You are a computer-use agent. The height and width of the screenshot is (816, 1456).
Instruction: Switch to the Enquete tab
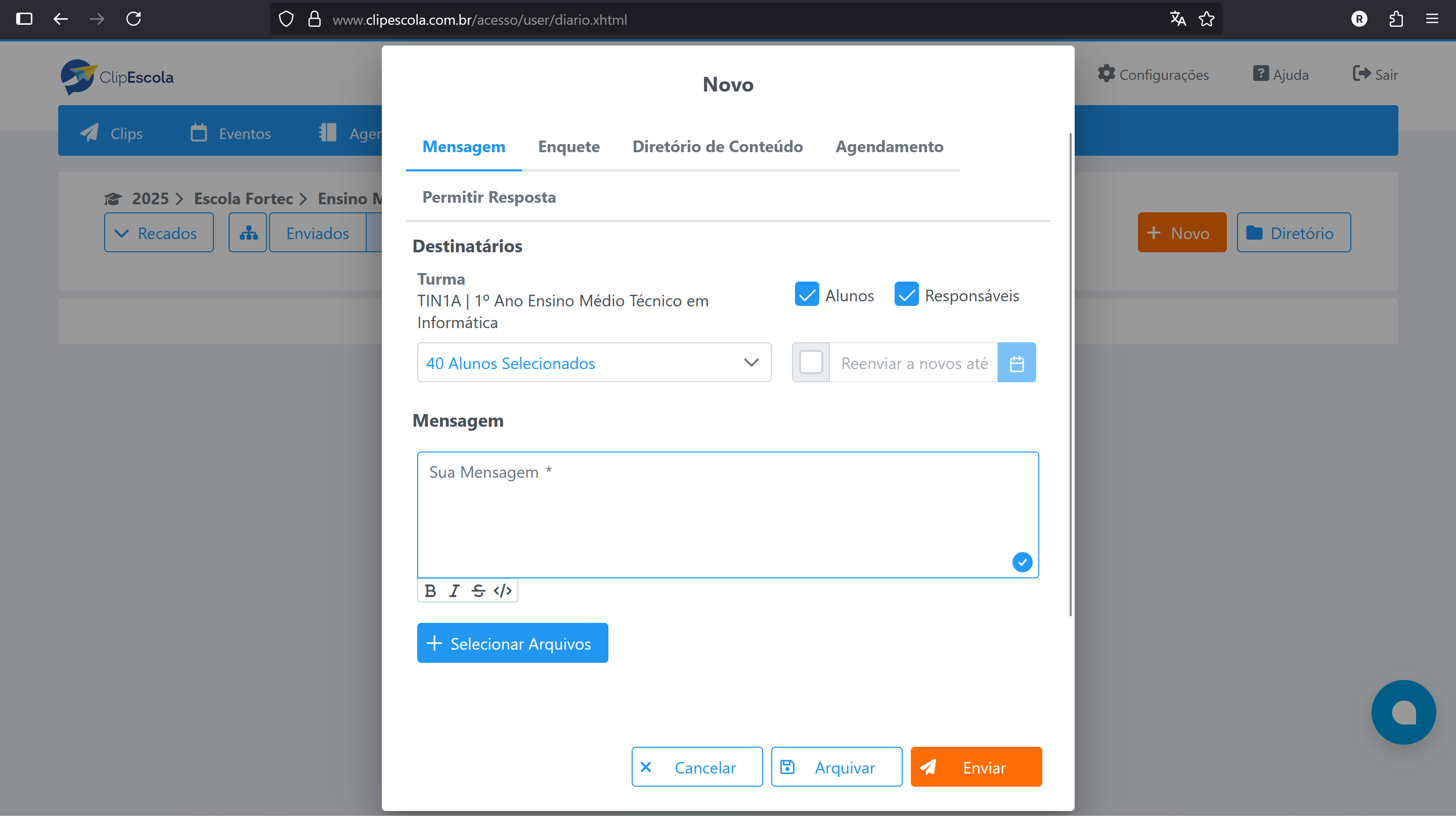(x=568, y=147)
